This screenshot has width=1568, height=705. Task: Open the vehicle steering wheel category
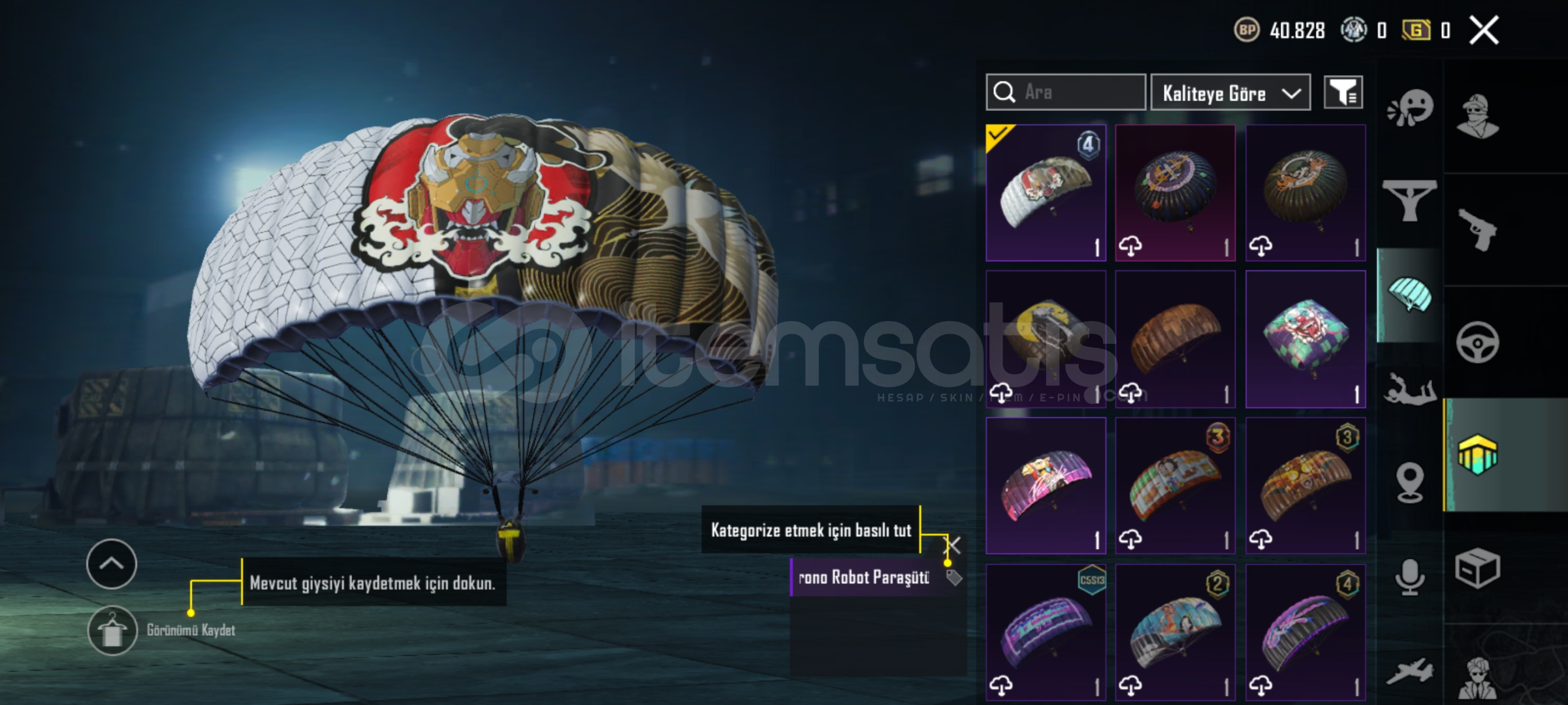[1477, 342]
